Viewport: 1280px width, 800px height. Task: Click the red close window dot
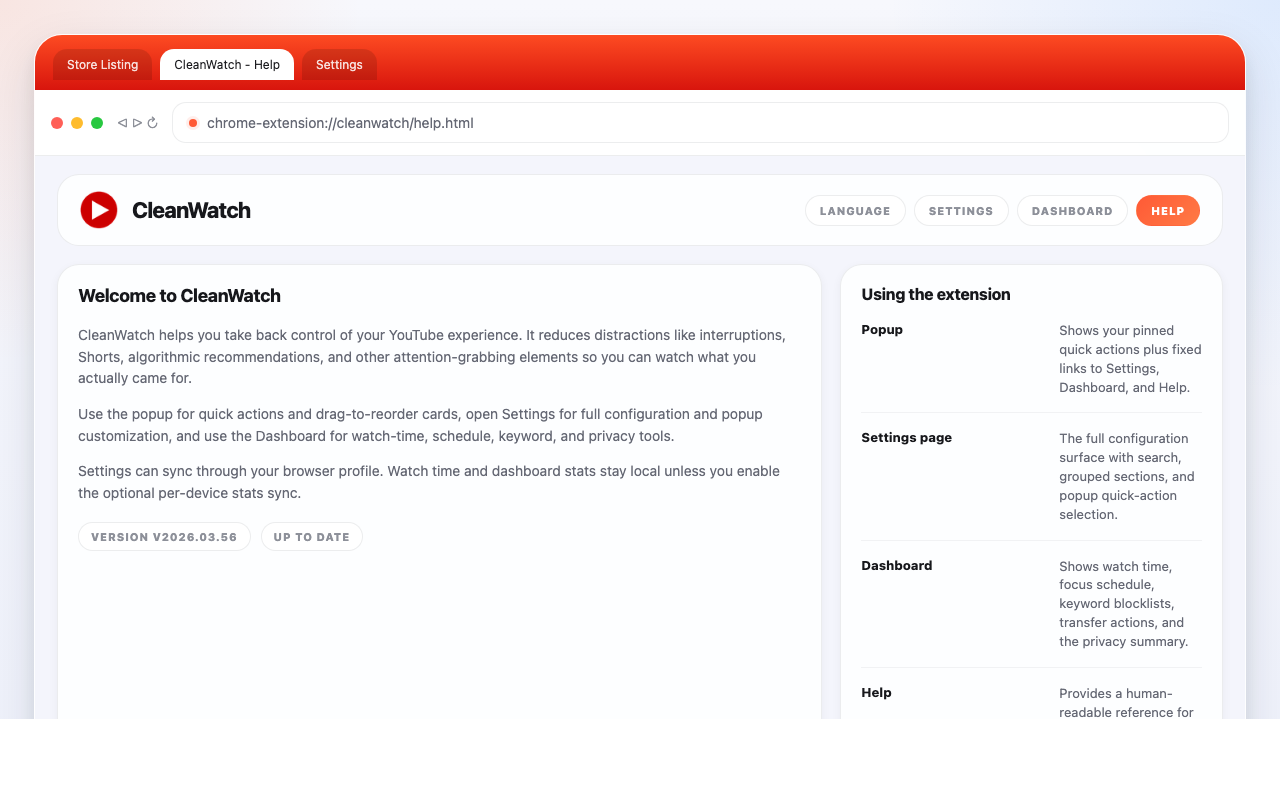(x=57, y=123)
